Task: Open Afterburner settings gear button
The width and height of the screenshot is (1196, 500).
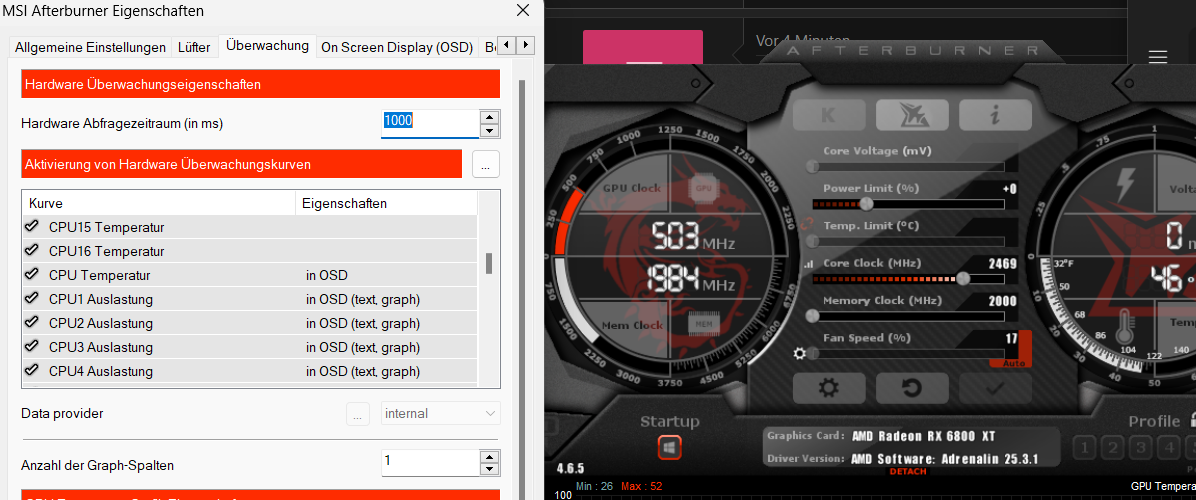Action: tap(829, 388)
